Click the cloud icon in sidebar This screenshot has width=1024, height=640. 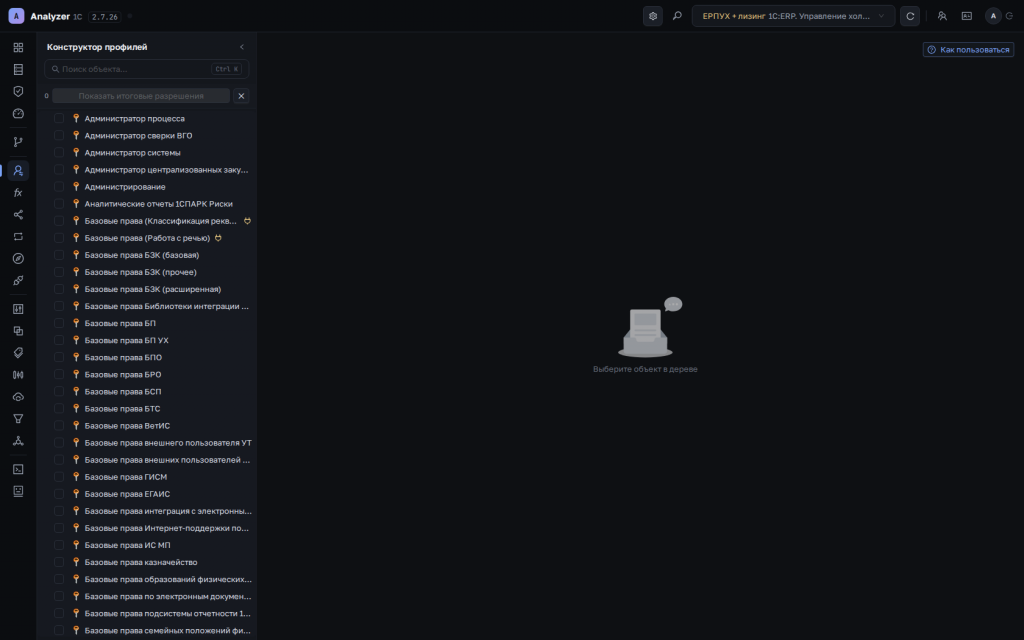[18, 397]
